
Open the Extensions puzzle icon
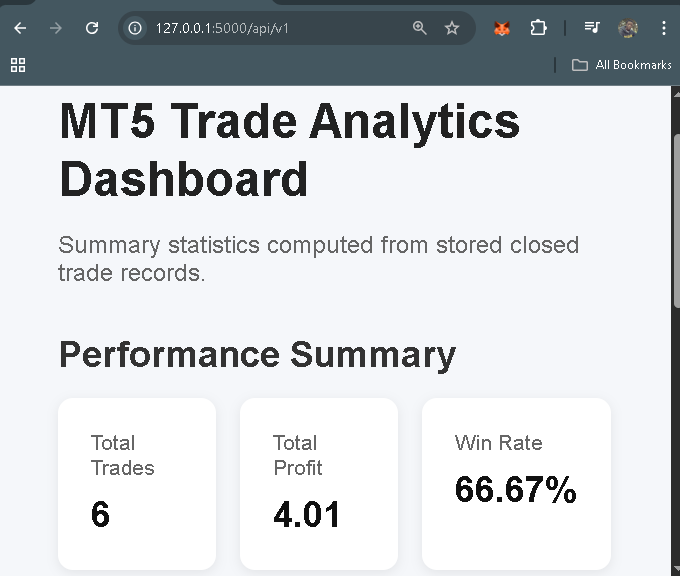click(538, 28)
